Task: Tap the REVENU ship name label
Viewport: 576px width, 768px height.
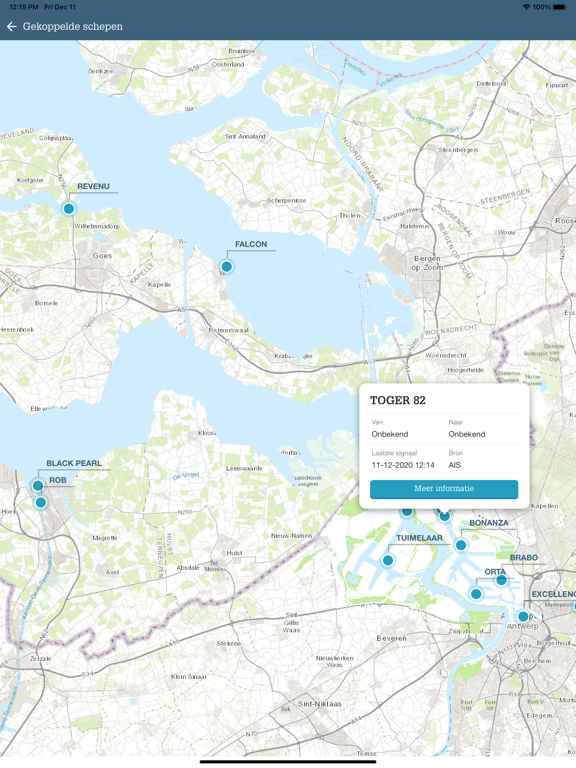Action: tap(93, 186)
